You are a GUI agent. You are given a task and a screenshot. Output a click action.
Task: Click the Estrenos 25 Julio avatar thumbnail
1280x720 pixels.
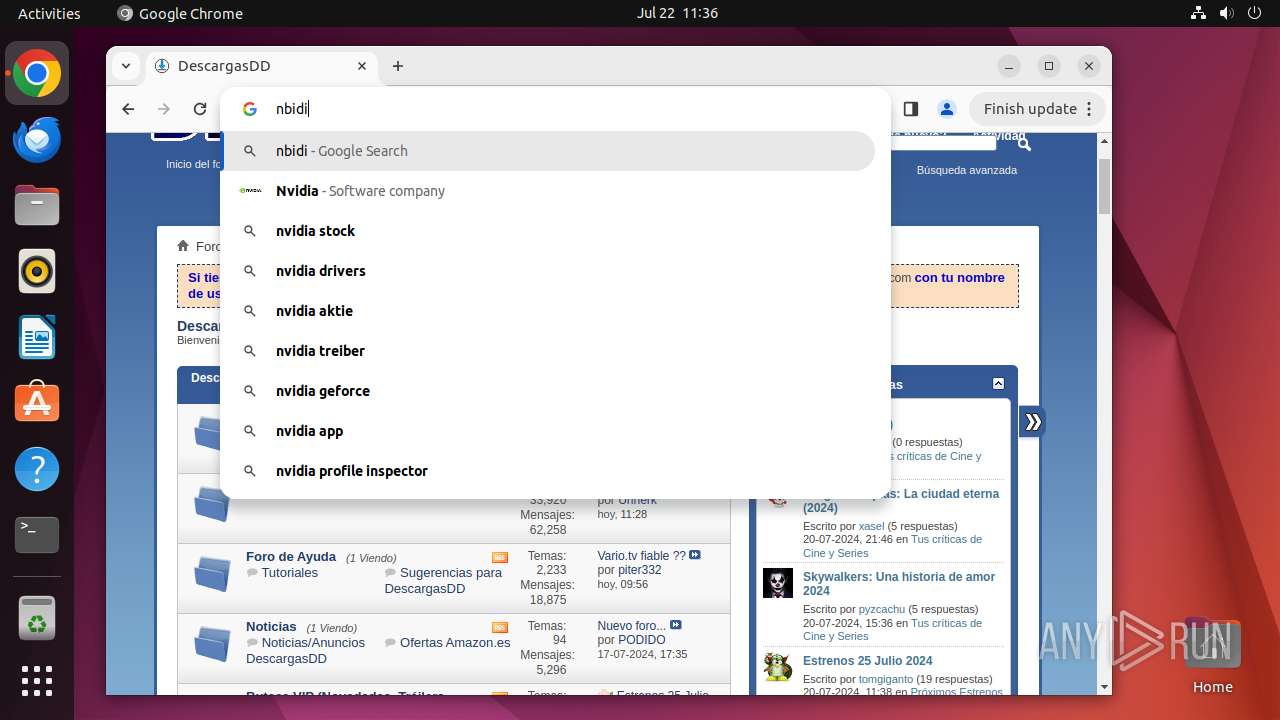[x=778, y=667]
